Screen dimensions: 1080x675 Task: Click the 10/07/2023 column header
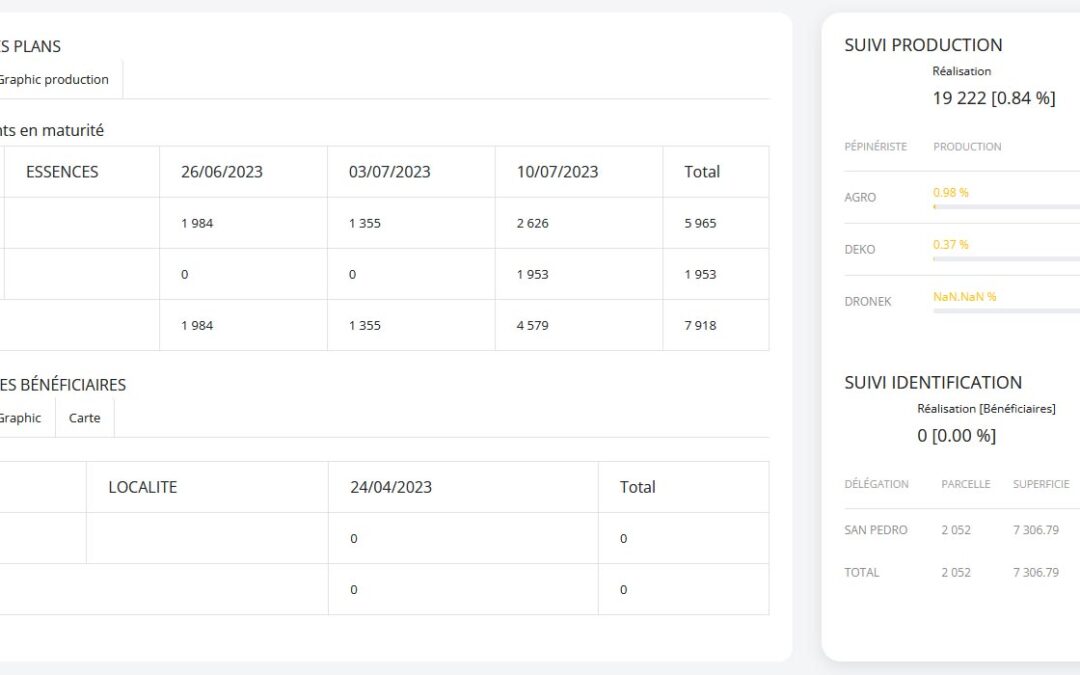coord(558,172)
